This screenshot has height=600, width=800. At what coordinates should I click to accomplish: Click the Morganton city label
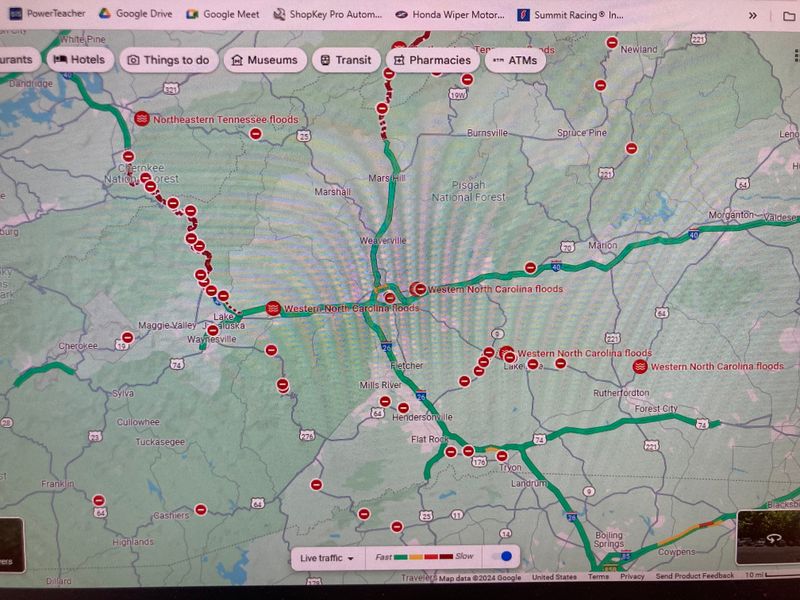pyautogui.click(x=731, y=215)
